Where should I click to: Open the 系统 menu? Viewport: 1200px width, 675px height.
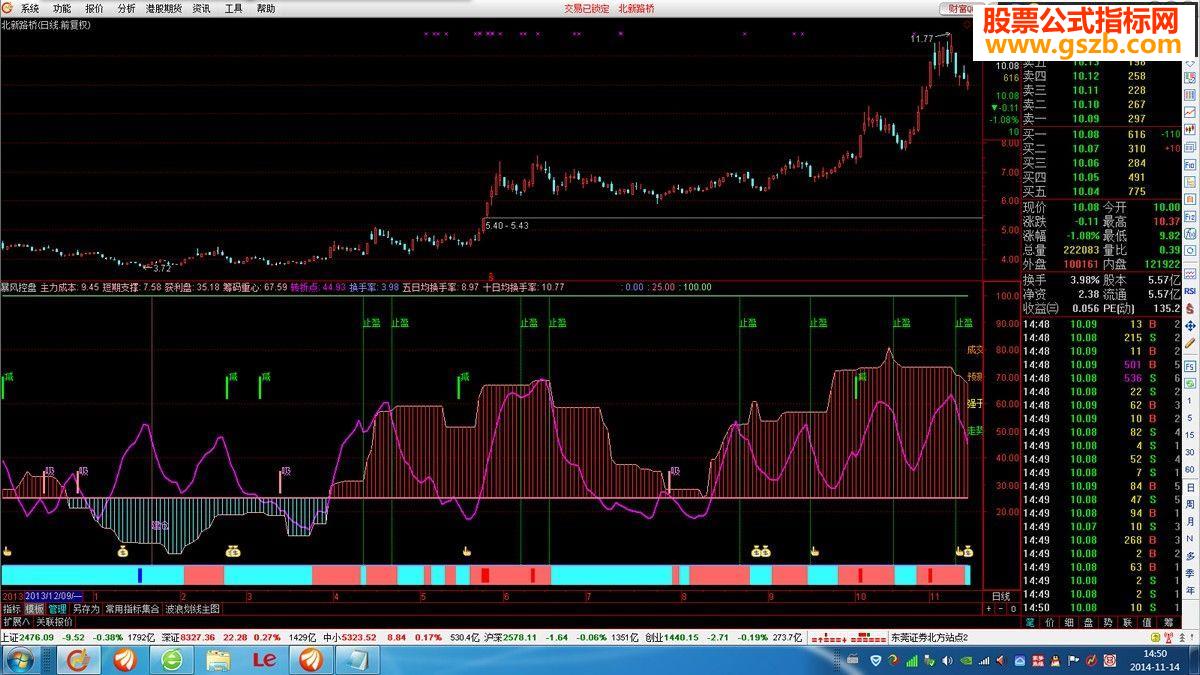point(30,8)
